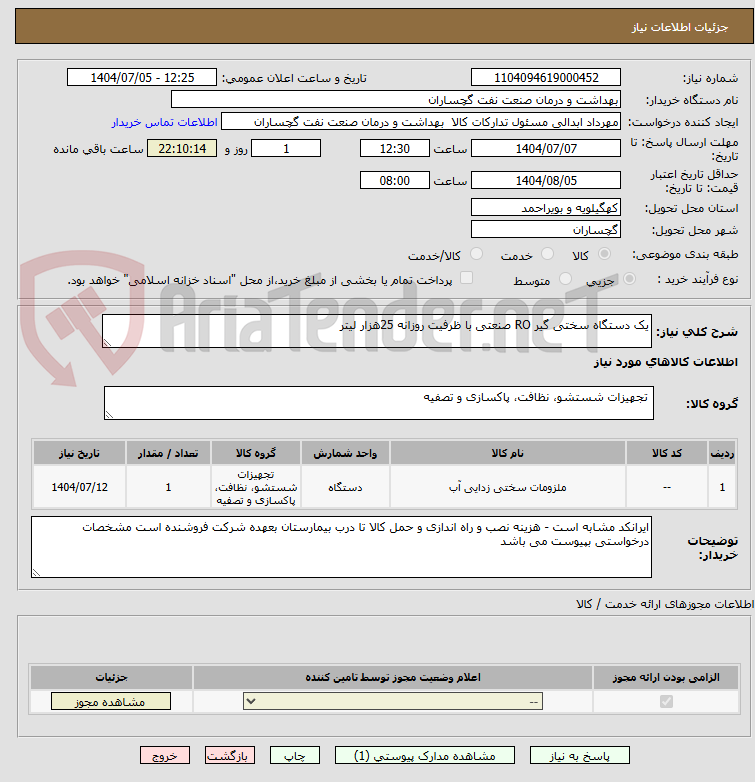Choose the 'متوسط' purchase type radio
Image resolution: width=755 pixels, height=782 pixels.
pyautogui.click(x=564, y=280)
